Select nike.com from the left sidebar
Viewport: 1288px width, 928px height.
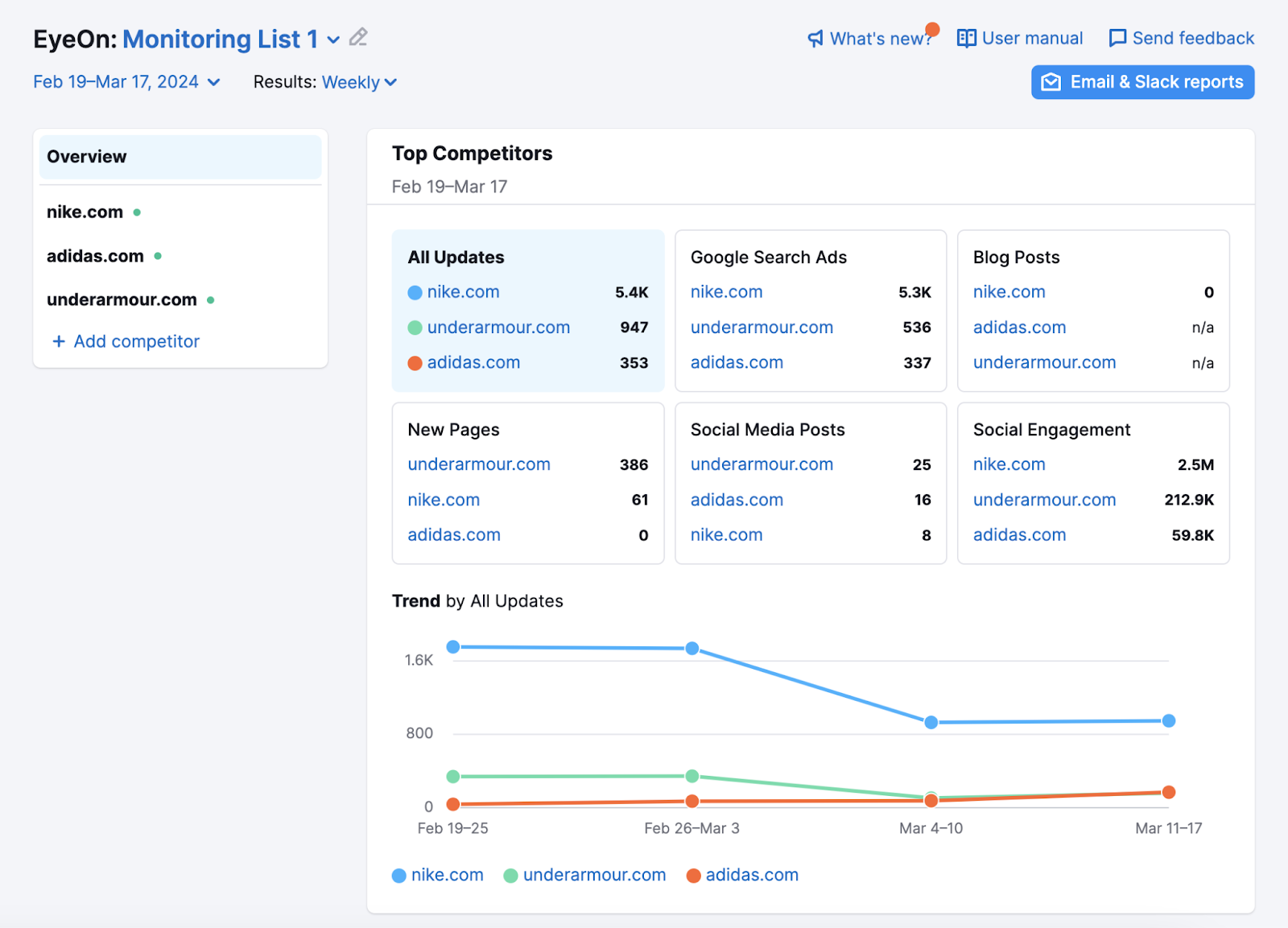84,212
